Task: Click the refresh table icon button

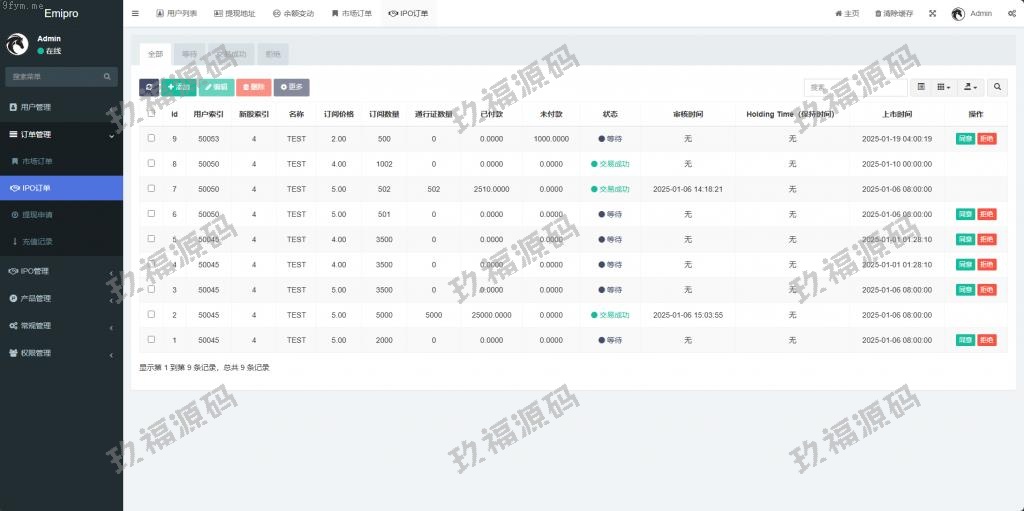Action: click(149, 88)
